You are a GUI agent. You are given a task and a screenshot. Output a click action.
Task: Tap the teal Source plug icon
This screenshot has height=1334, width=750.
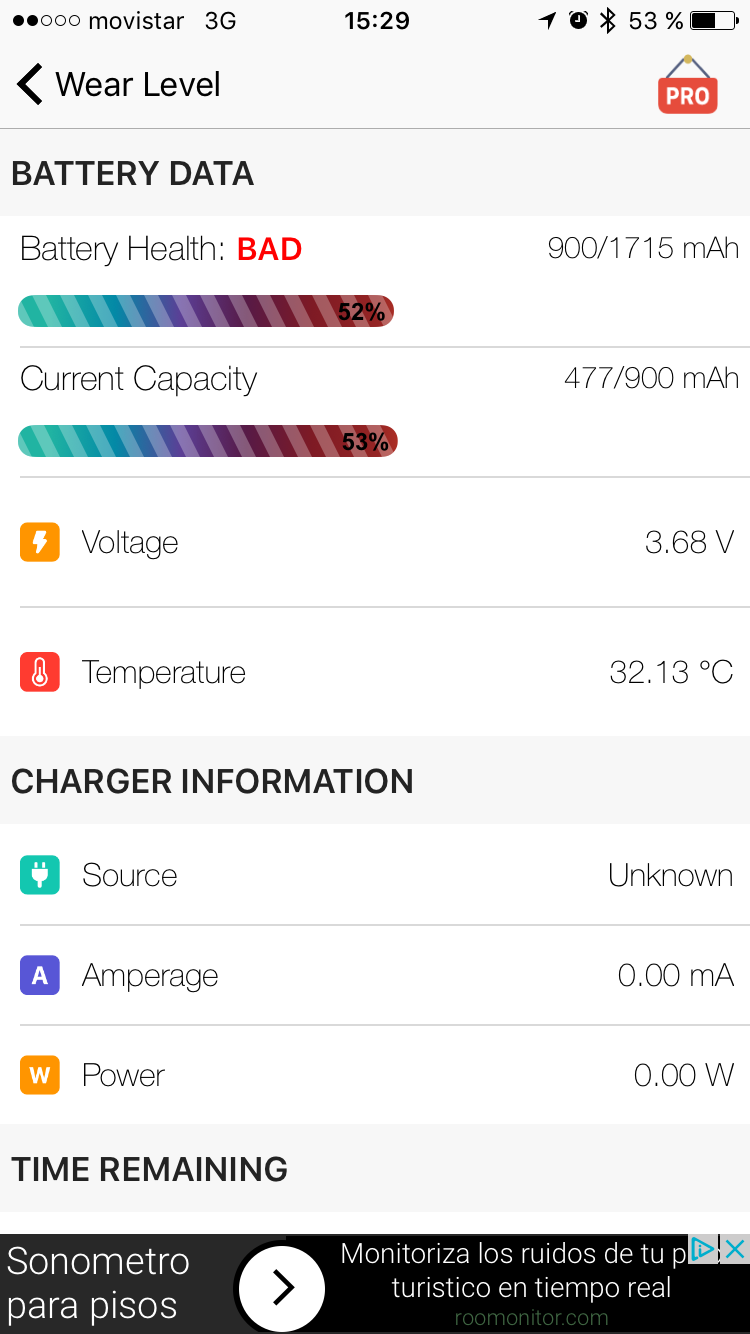tap(40, 875)
